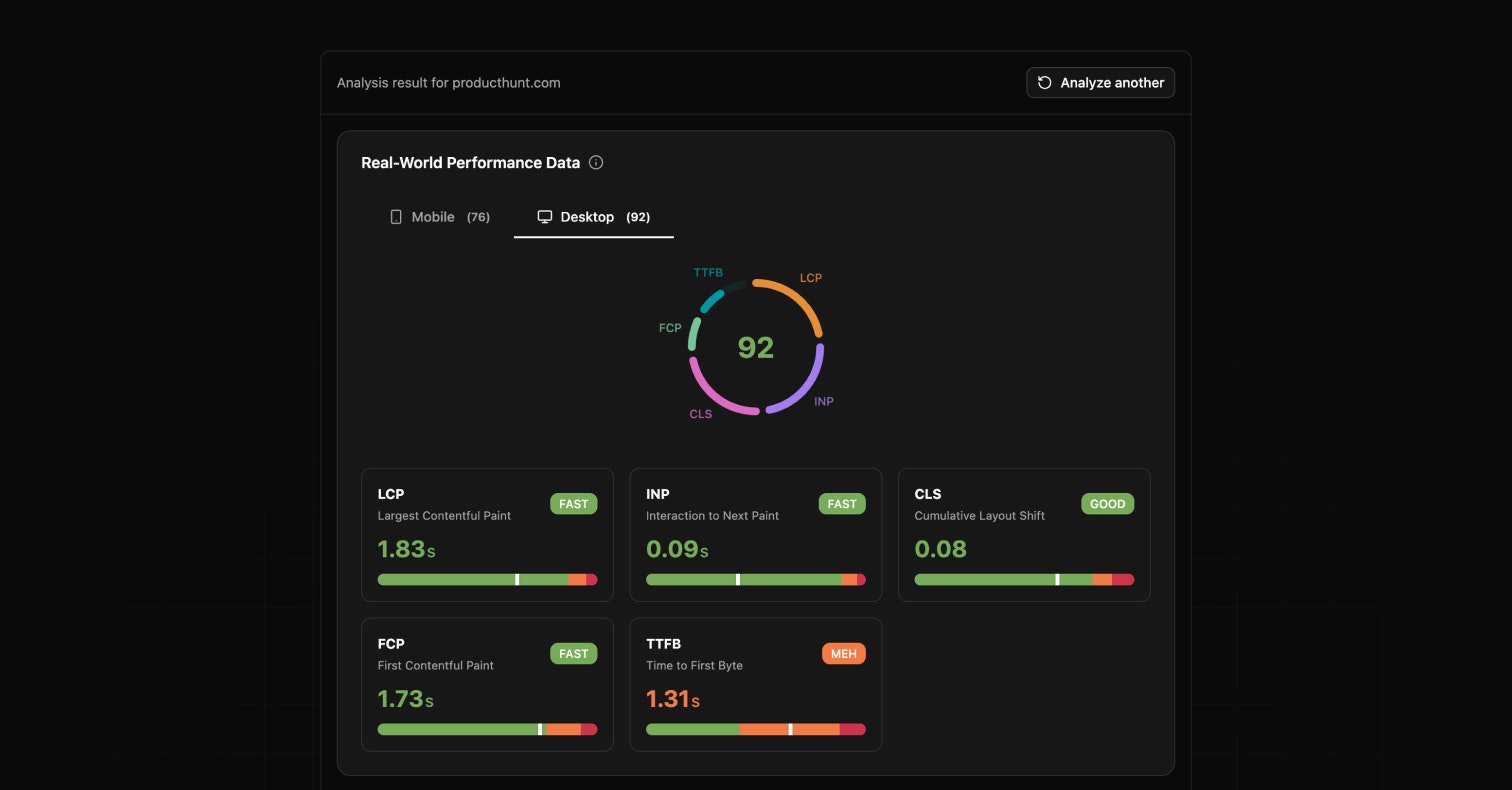
Task: Click the phone icon on Mobile tab
Action: click(x=396, y=217)
